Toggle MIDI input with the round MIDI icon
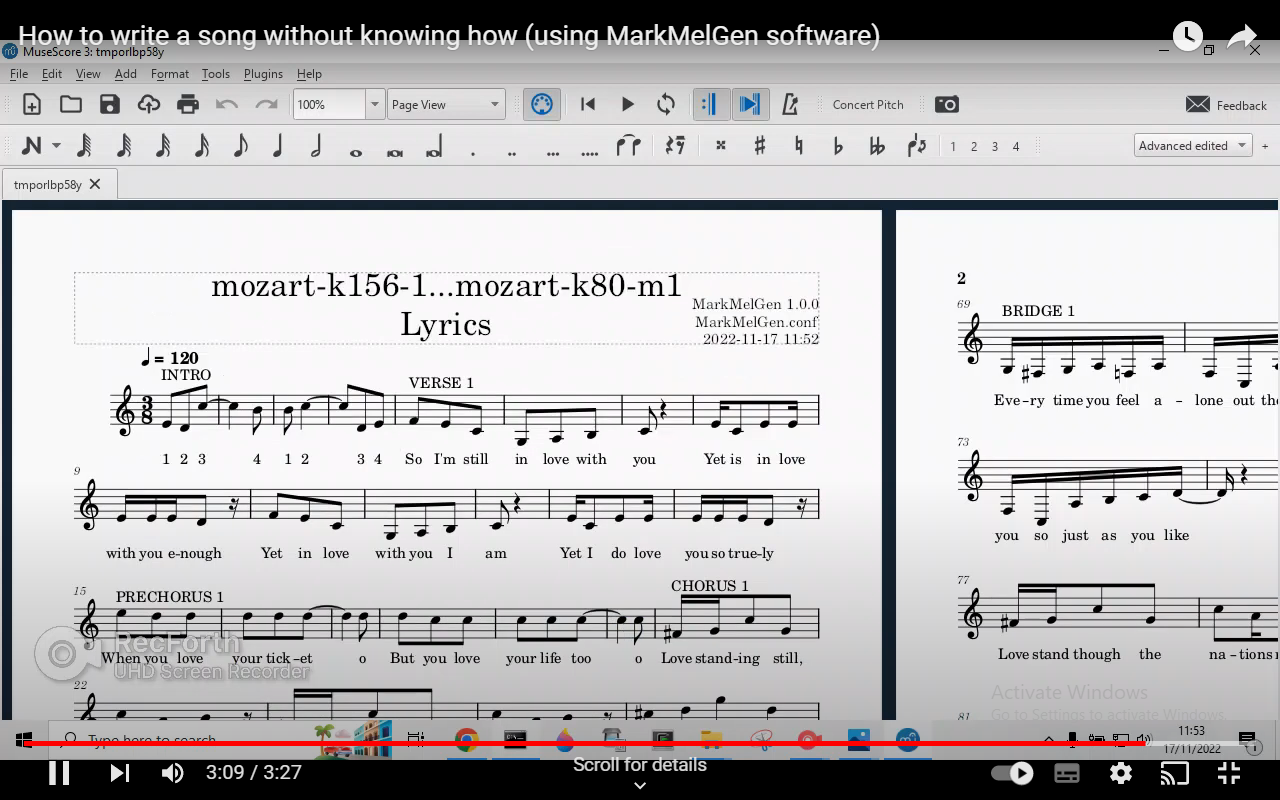 click(541, 104)
